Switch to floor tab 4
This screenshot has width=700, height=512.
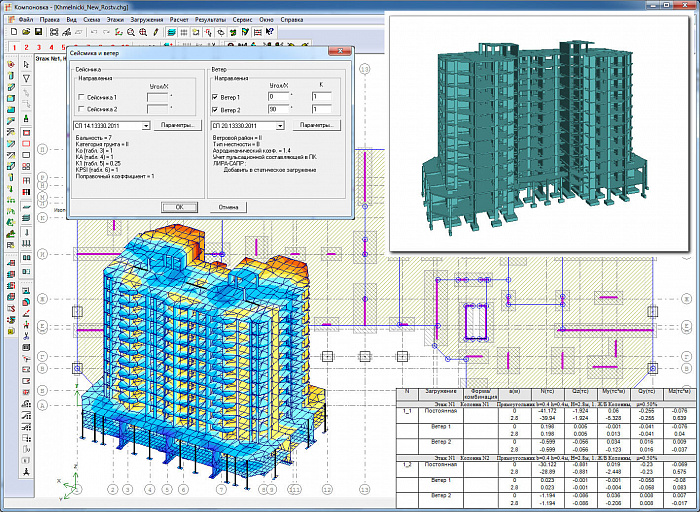click(51, 47)
